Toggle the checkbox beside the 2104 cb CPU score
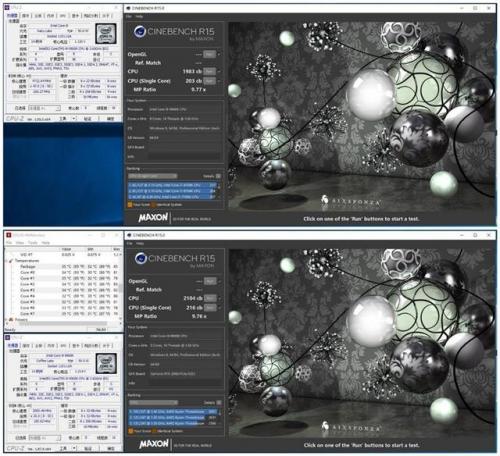 219,298
